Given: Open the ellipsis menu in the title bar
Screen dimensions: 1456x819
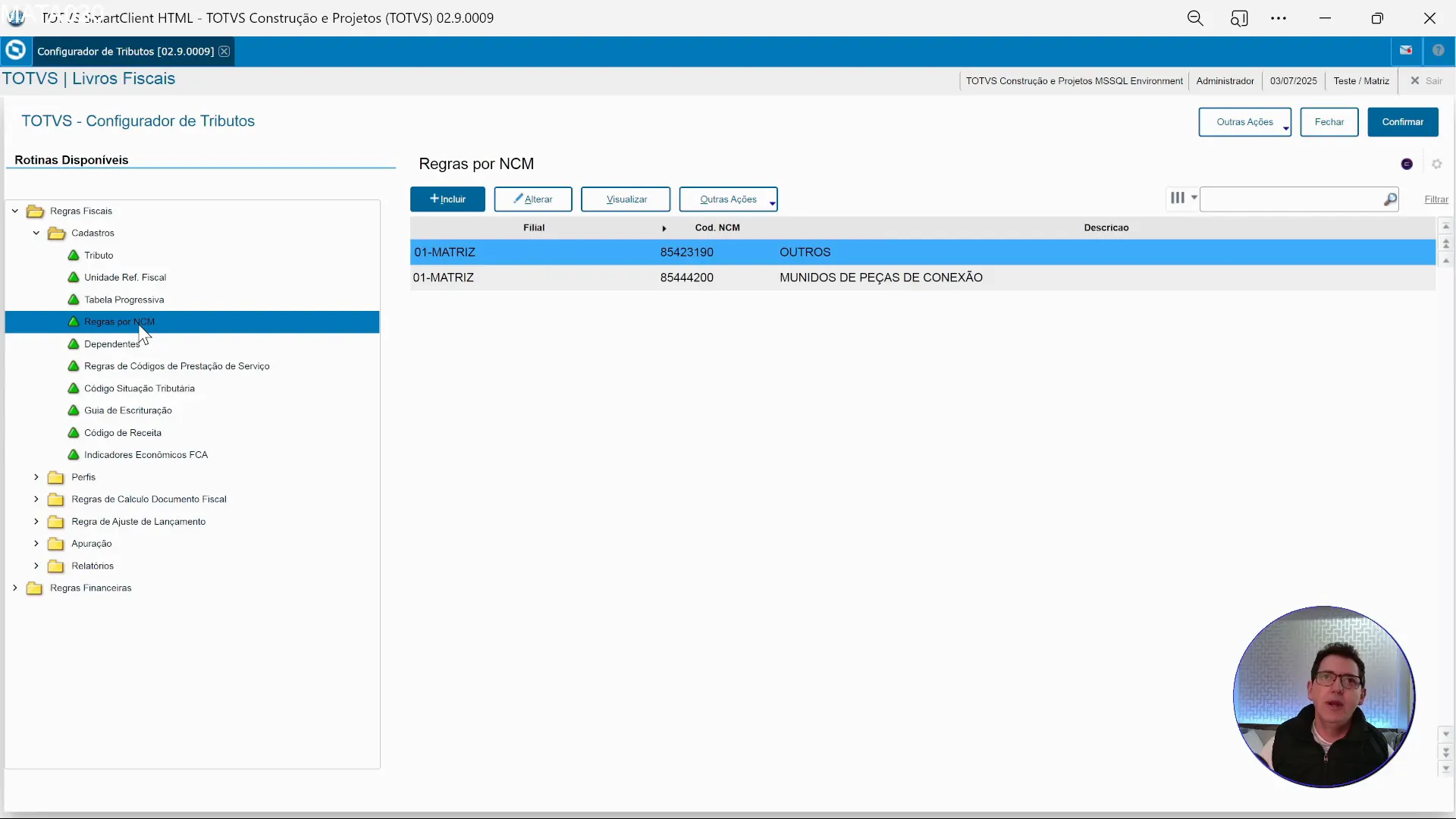Looking at the screenshot, I should point(1279,17).
